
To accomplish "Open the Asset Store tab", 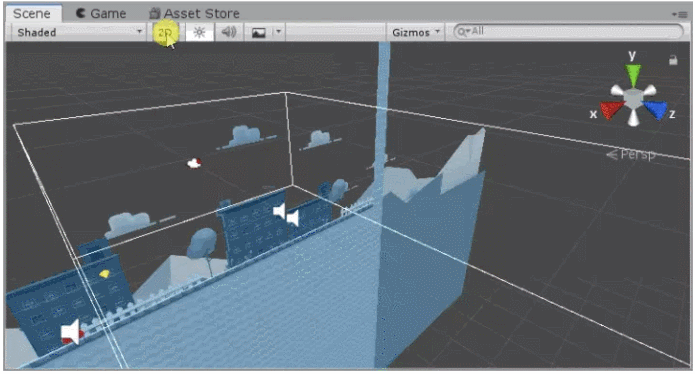I will pyautogui.click(x=195, y=14).
